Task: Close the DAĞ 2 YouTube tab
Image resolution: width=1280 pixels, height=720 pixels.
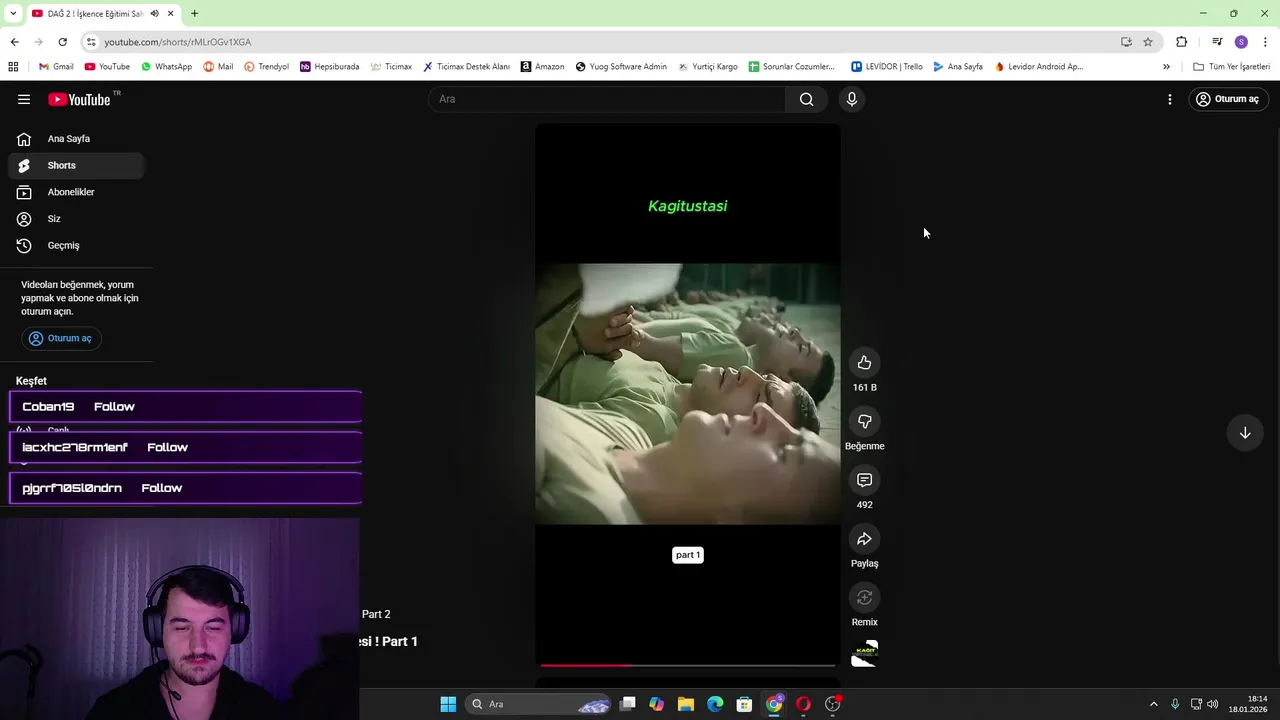Action: 171,13
